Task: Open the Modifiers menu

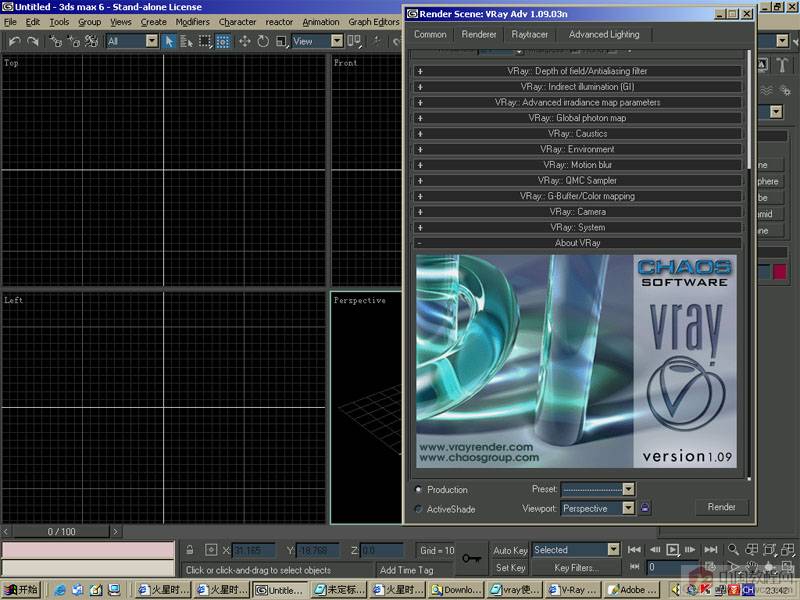Action: (x=192, y=22)
